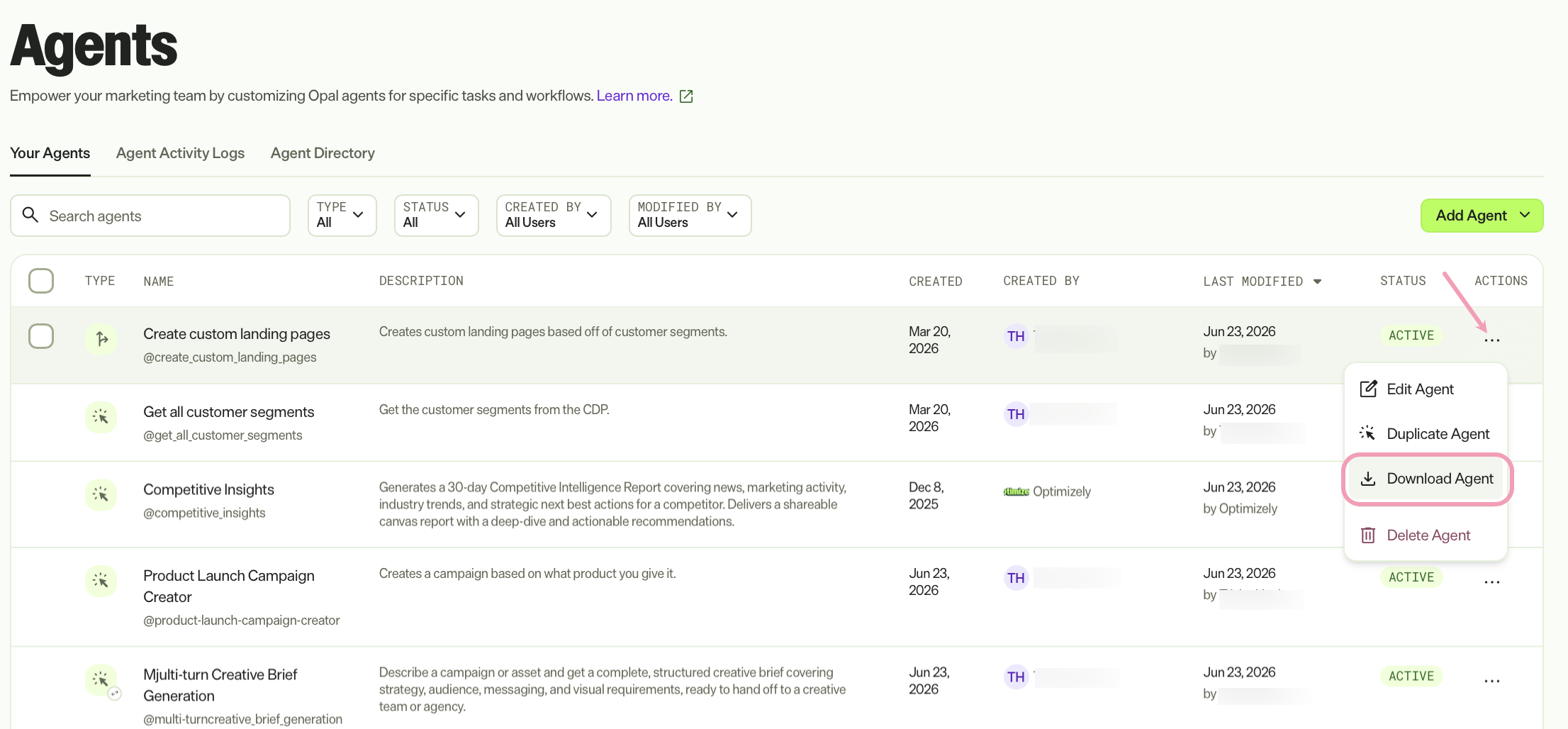Click the trash icon next to Delete Agent
The width and height of the screenshot is (1568, 729).
(x=1368, y=535)
